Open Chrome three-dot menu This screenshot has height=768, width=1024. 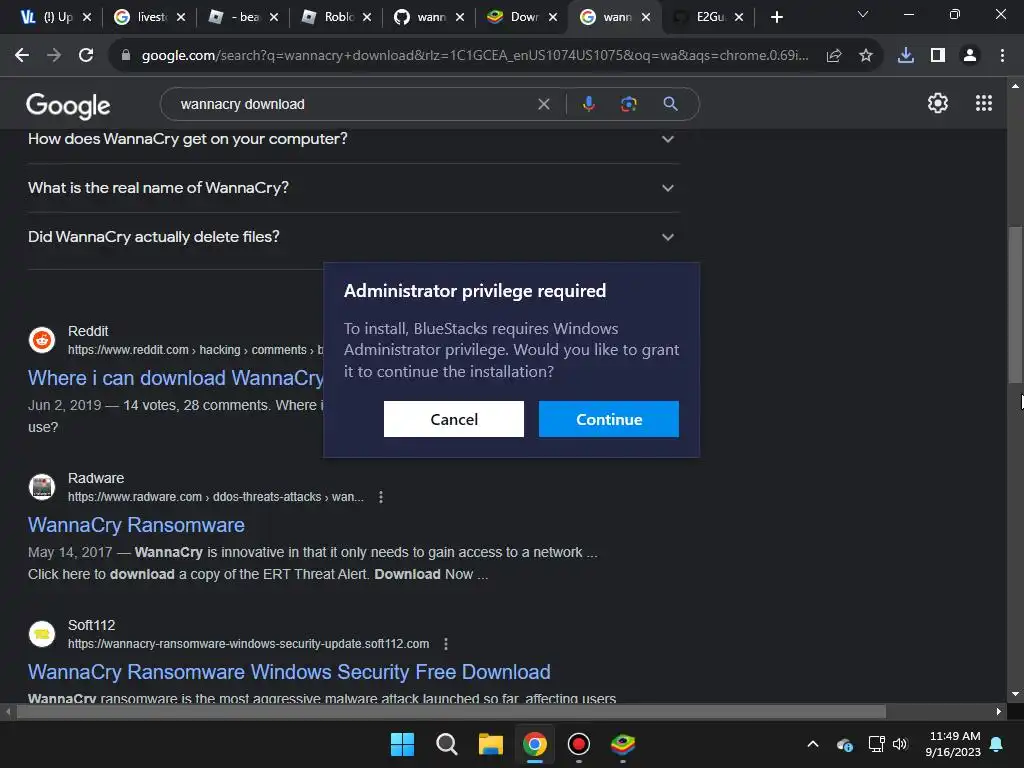click(1002, 56)
